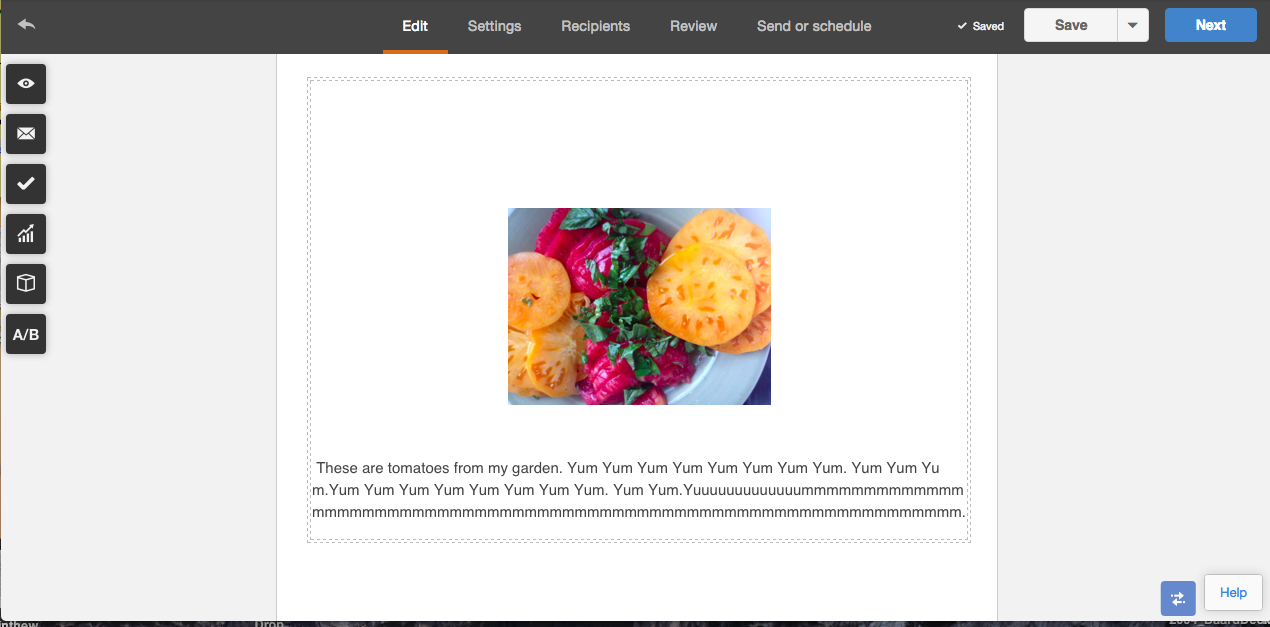Click the blue Next button
Image resolution: width=1270 pixels, height=627 pixels.
click(x=1211, y=26)
